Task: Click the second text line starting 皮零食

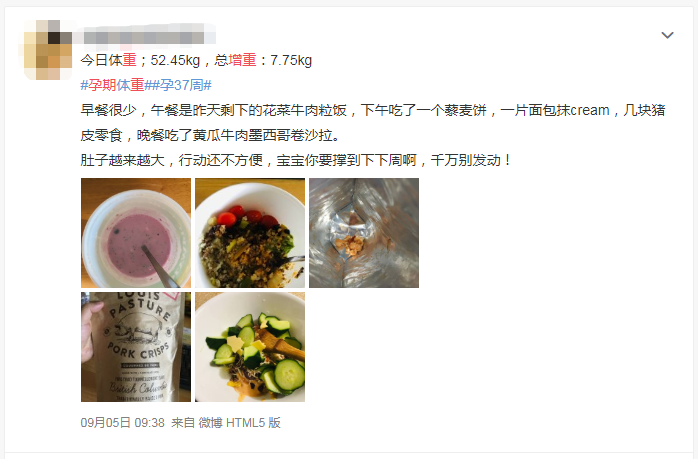Action: click(x=210, y=135)
